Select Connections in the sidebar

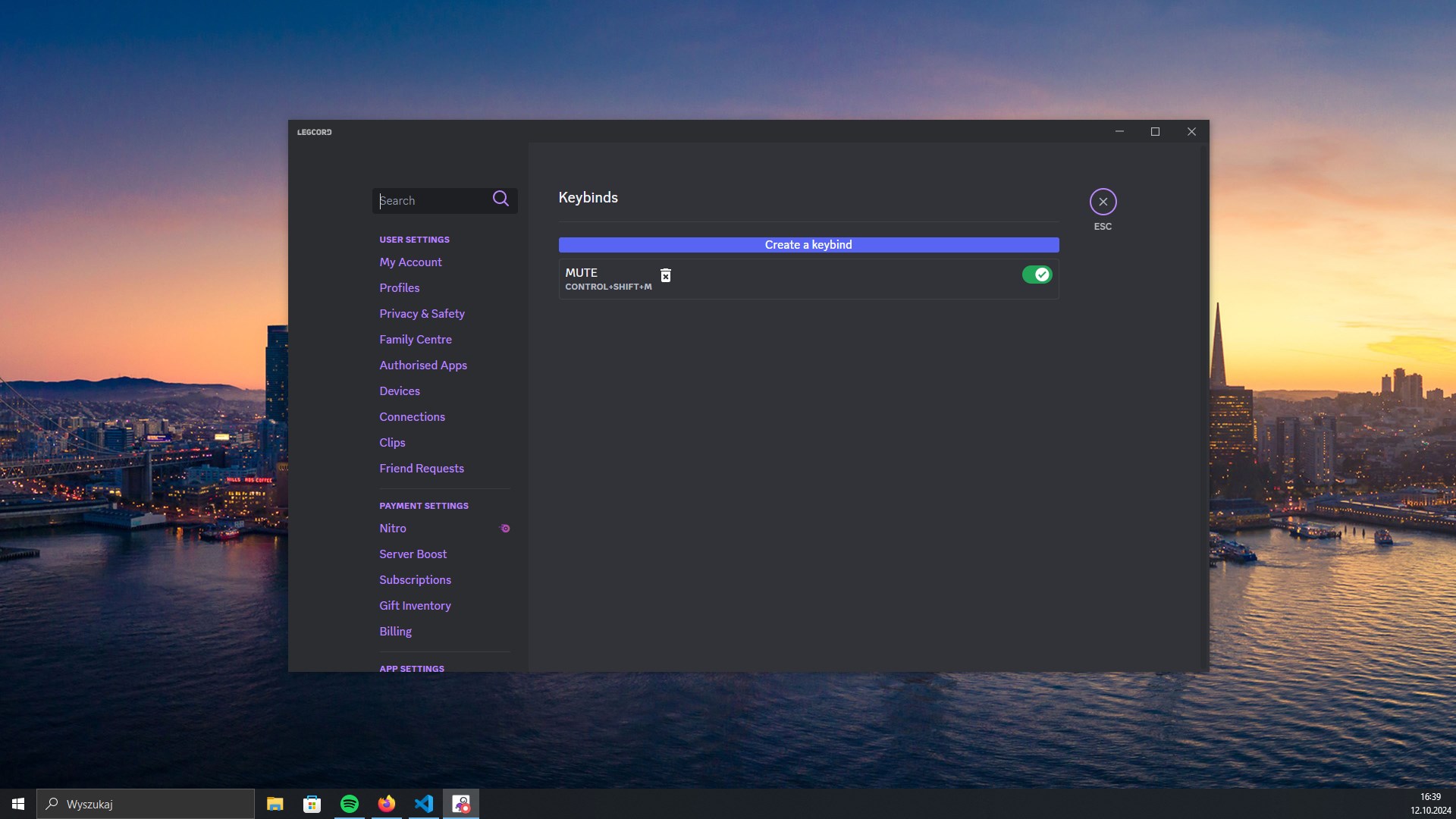[412, 416]
